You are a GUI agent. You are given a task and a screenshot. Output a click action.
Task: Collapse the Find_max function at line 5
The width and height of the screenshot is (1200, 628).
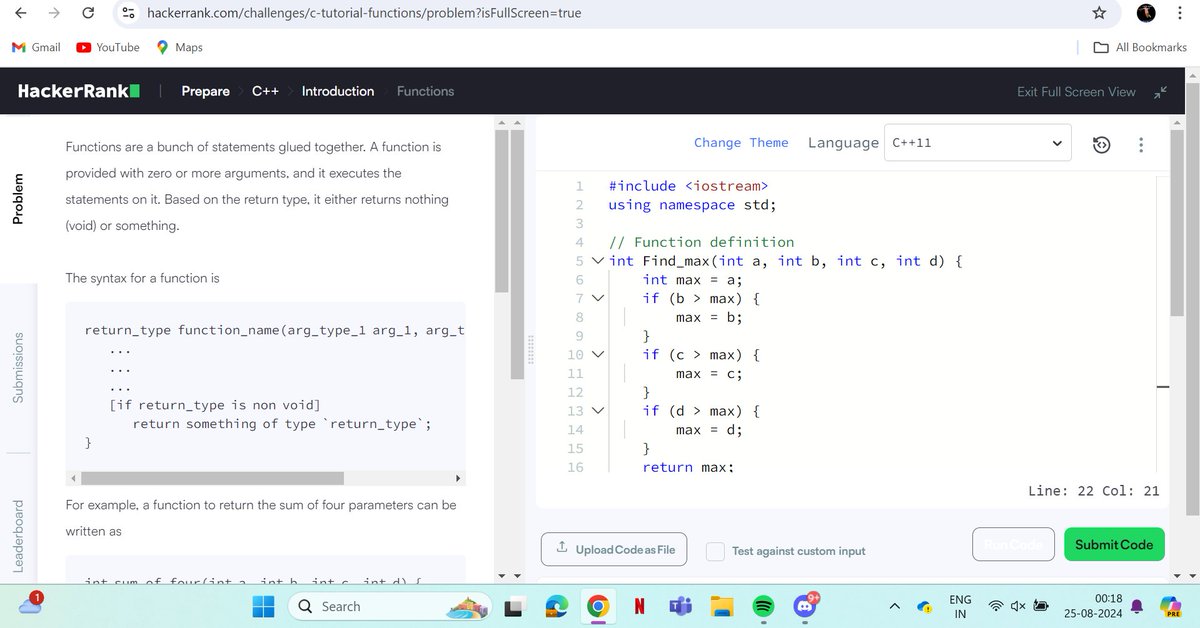(598, 261)
